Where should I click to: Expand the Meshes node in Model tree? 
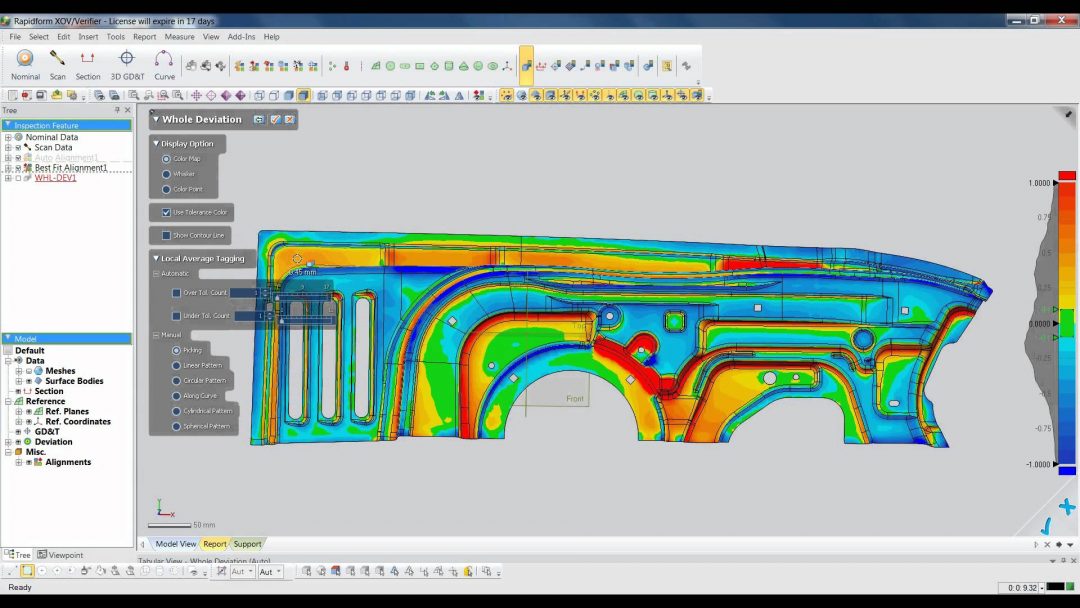[19, 370]
